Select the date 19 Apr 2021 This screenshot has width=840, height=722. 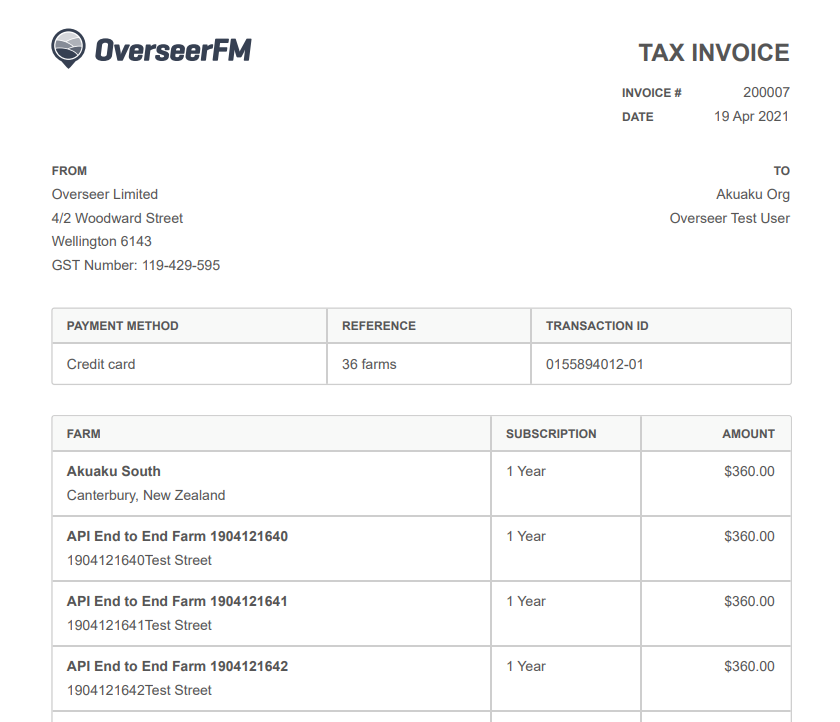751,117
